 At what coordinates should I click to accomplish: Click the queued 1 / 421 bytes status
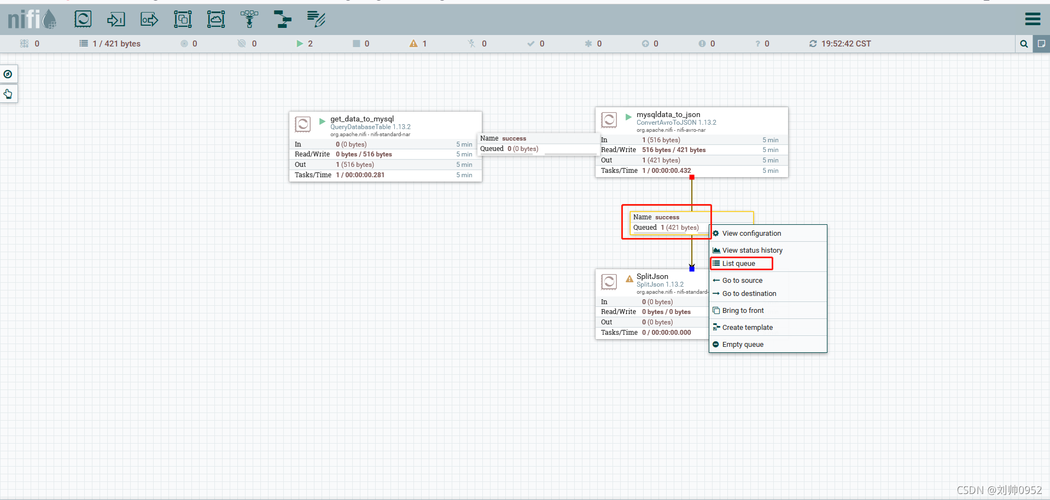tap(110, 44)
